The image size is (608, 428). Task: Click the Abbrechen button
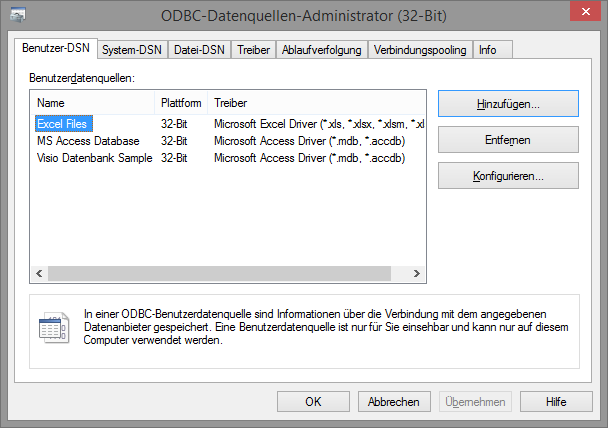[393, 401]
